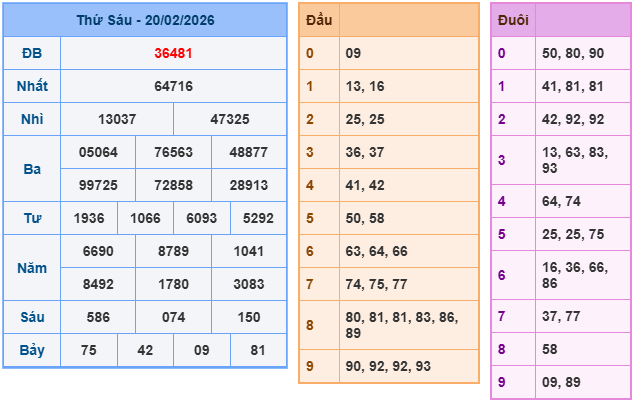Click fifth prize number 3083
Screen dimensions: 635x403
click(248, 284)
